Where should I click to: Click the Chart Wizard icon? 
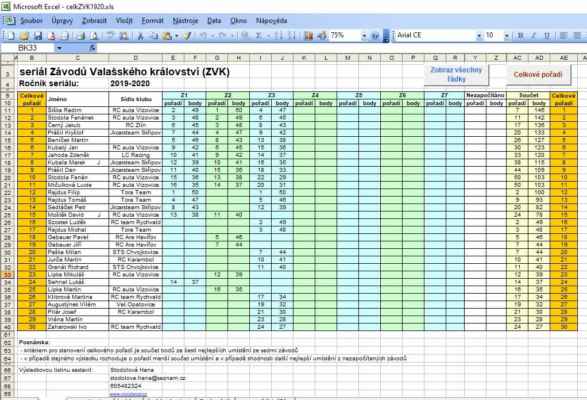point(308,36)
